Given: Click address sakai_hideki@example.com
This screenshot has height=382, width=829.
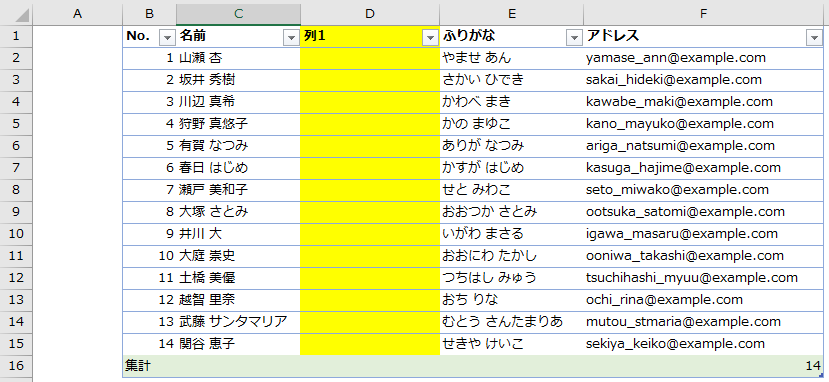Looking at the screenshot, I should click(x=703, y=80).
